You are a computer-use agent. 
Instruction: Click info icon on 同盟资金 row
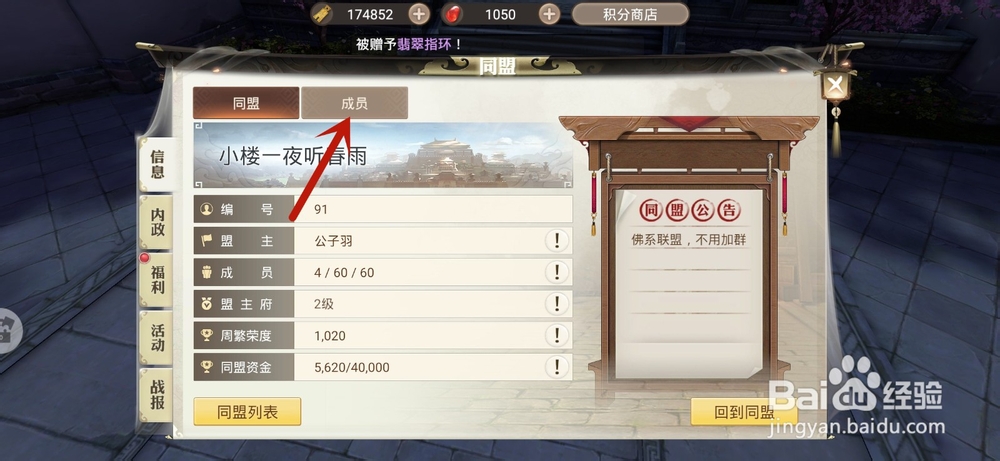(x=557, y=367)
